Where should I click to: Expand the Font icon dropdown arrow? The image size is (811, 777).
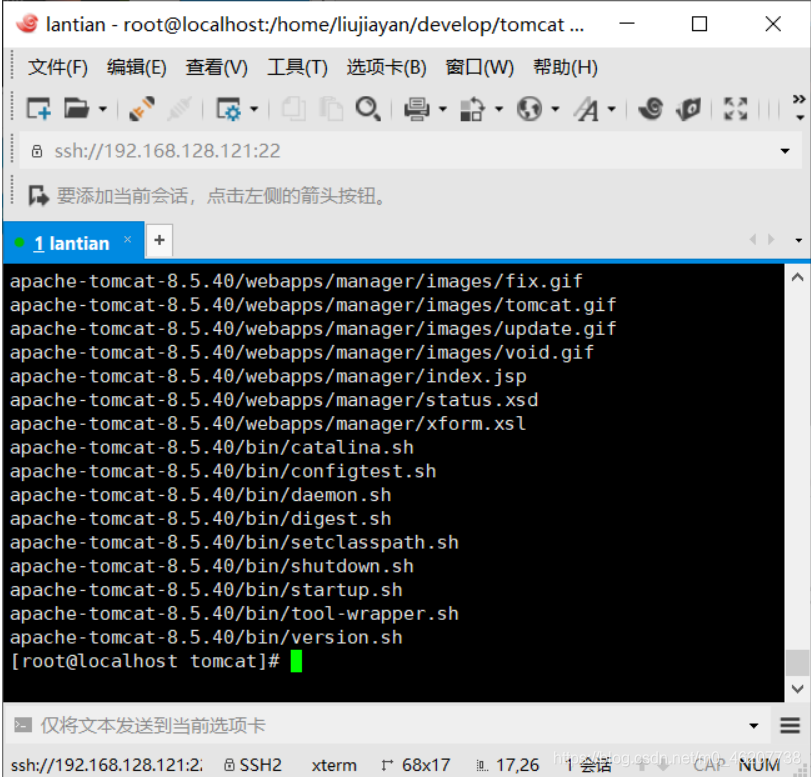tap(611, 109)
